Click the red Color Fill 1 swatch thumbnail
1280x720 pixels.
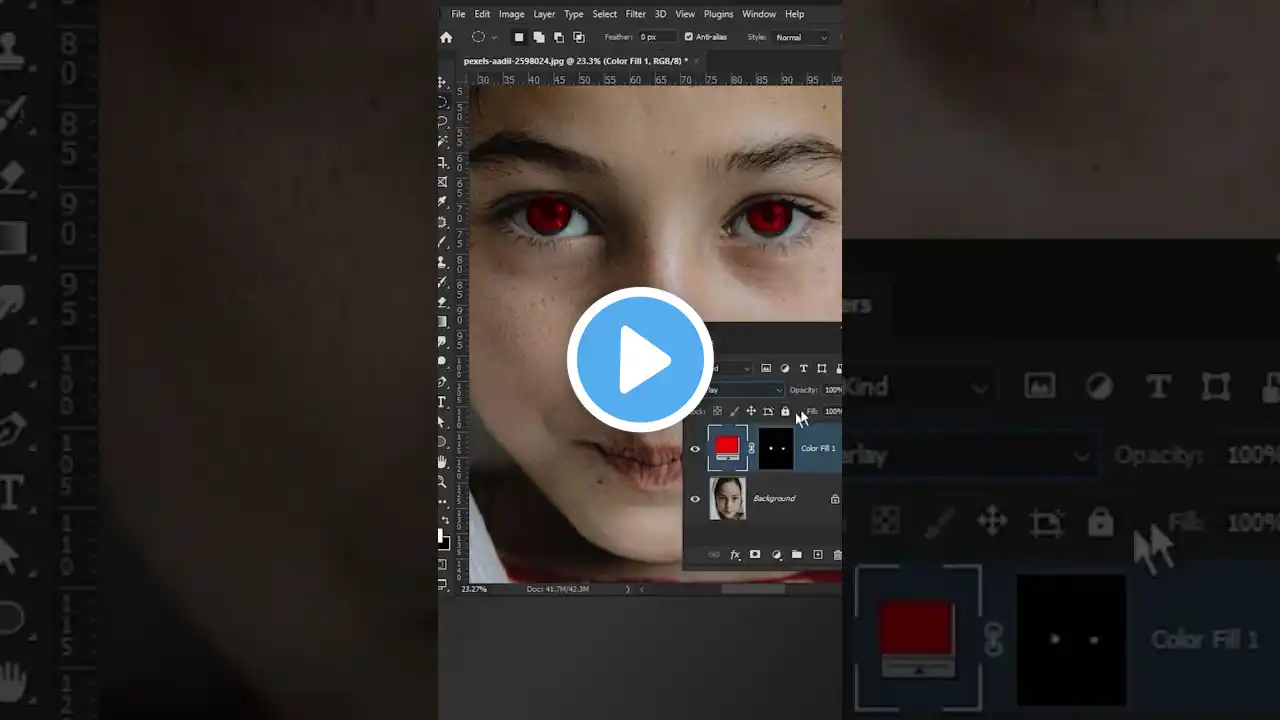pyautogui.click(x=727, y=447)
